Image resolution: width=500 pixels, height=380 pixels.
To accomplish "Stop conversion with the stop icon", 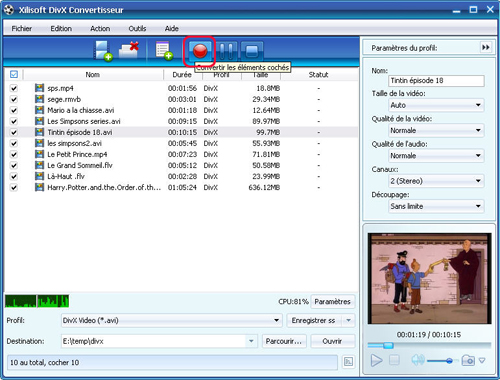I will click(252, 51).
